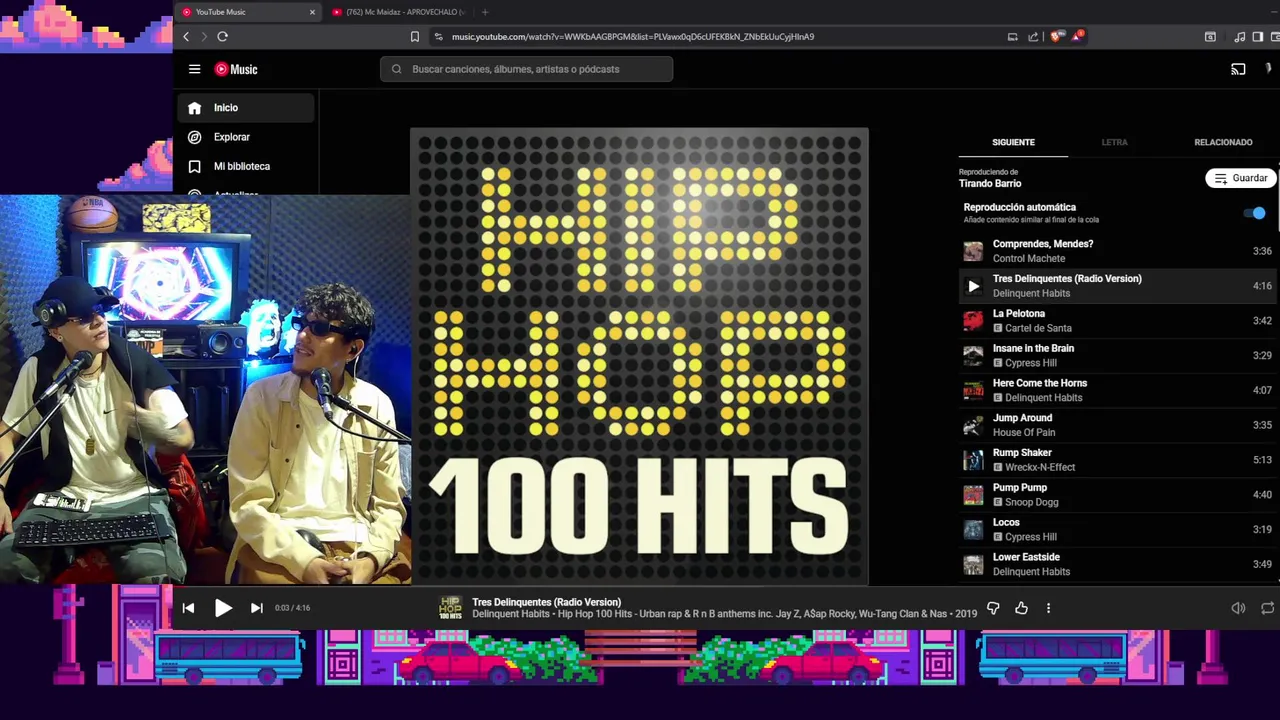Toggle the browser sidebar panel icon
Image resolution: width=1280 pixels, height=720 pixels.
(x=1258, y=37)
